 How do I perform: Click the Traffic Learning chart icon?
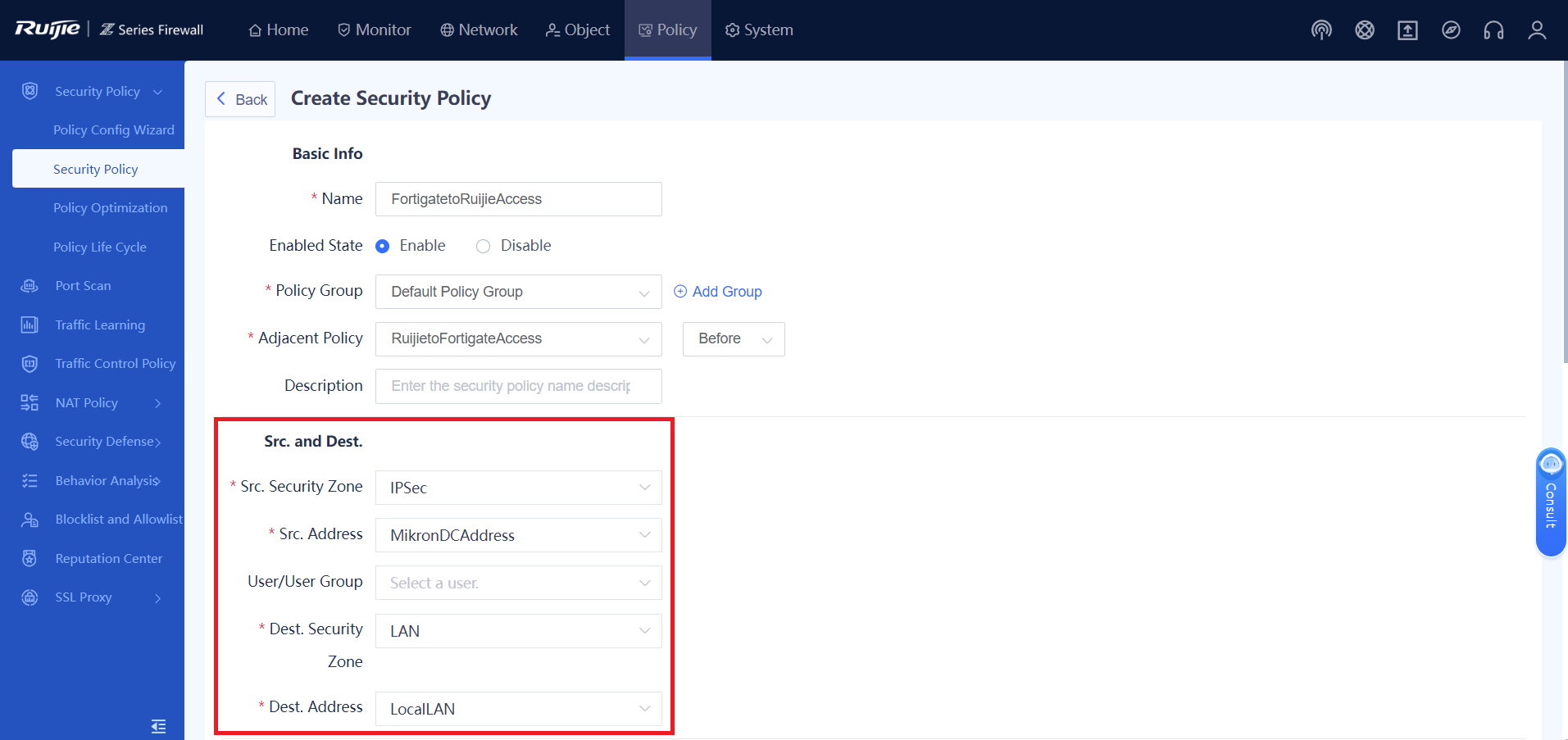30,325
